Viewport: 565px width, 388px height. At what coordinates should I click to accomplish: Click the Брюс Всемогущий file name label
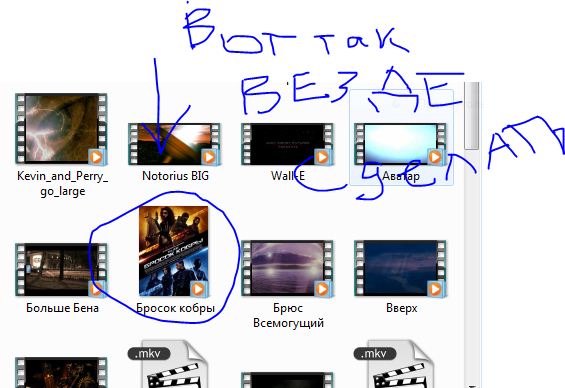coord(288,315)
